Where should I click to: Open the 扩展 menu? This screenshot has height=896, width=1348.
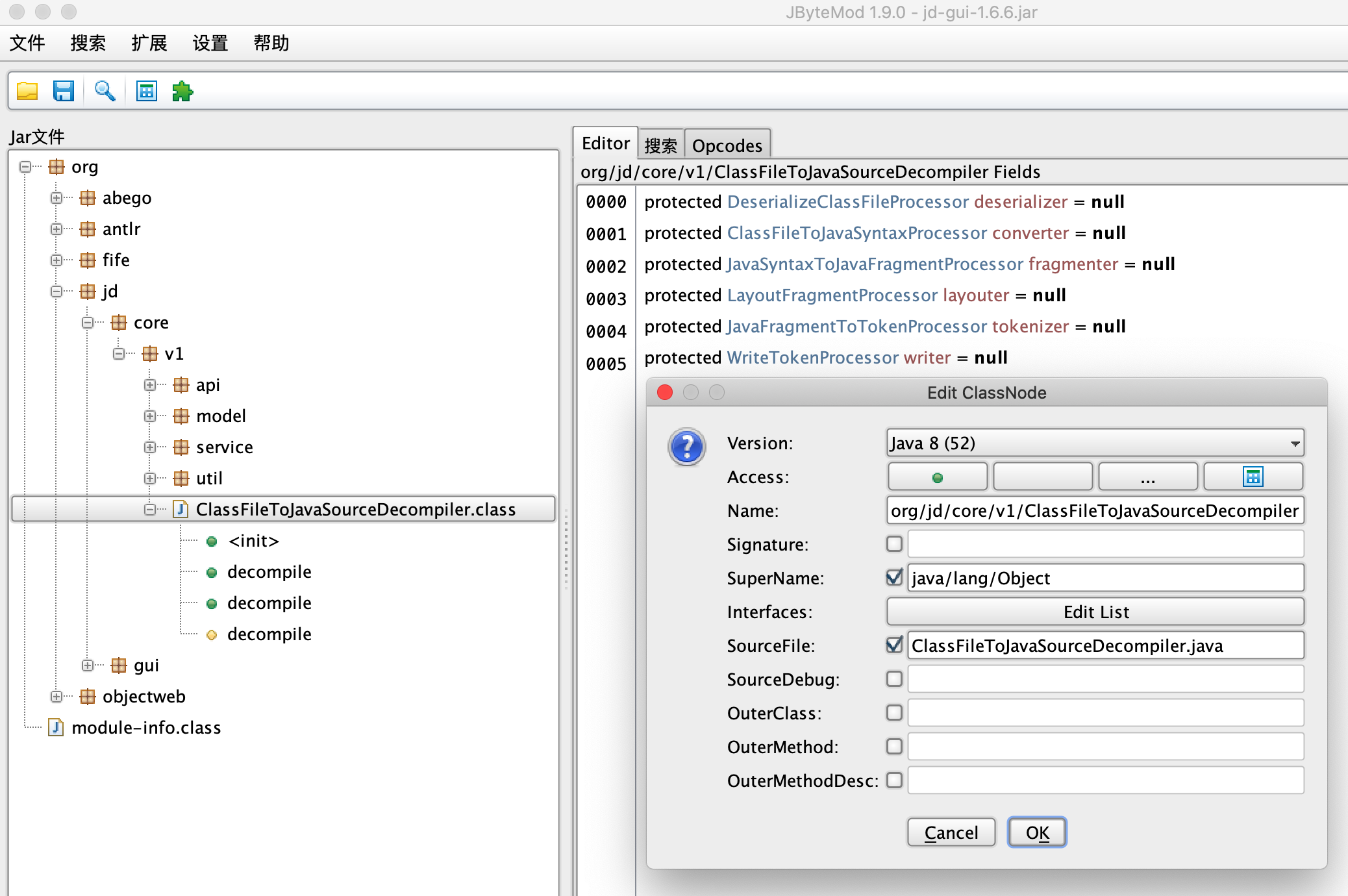pos(149,44)
